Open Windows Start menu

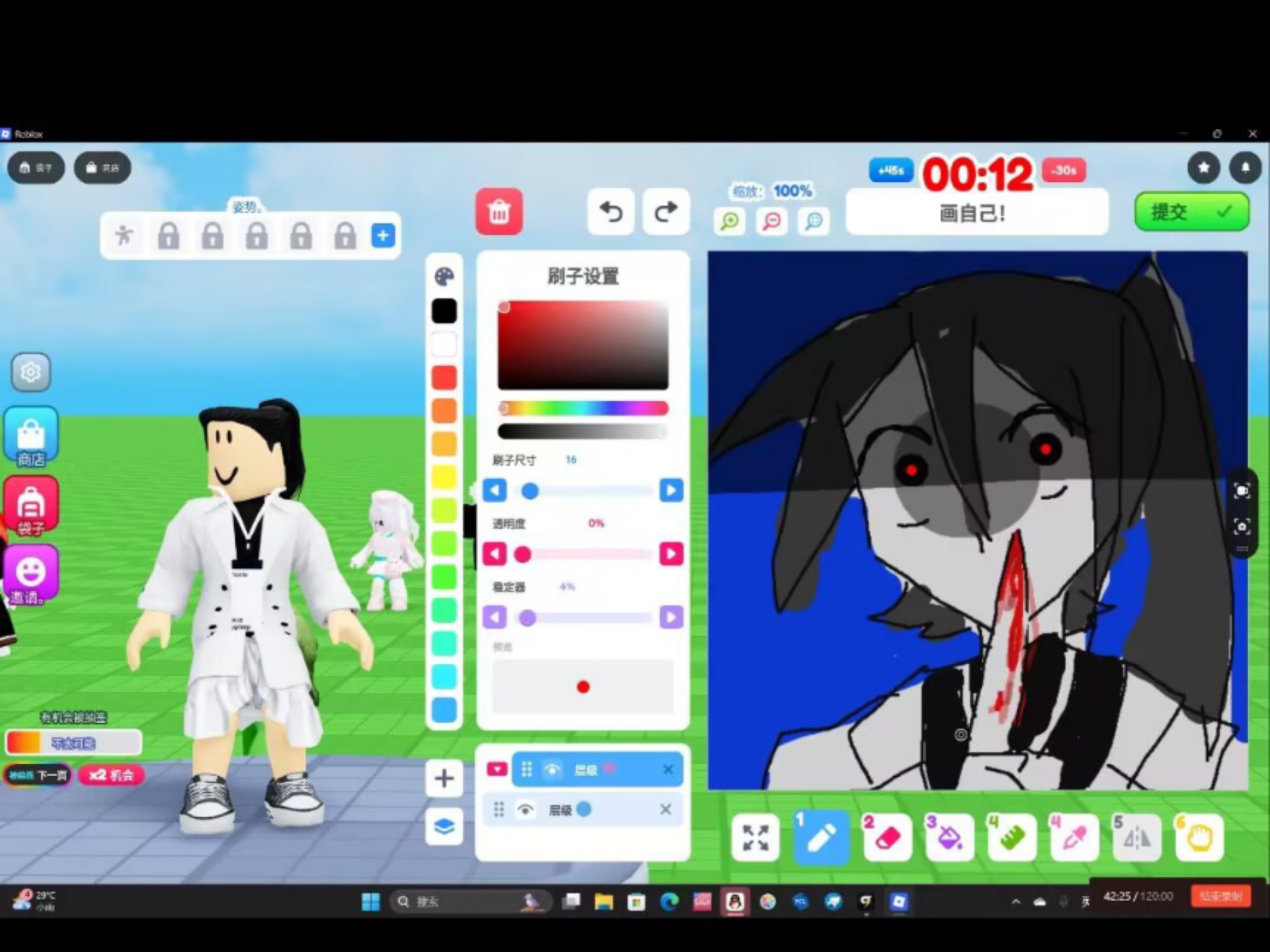(371, 902)
